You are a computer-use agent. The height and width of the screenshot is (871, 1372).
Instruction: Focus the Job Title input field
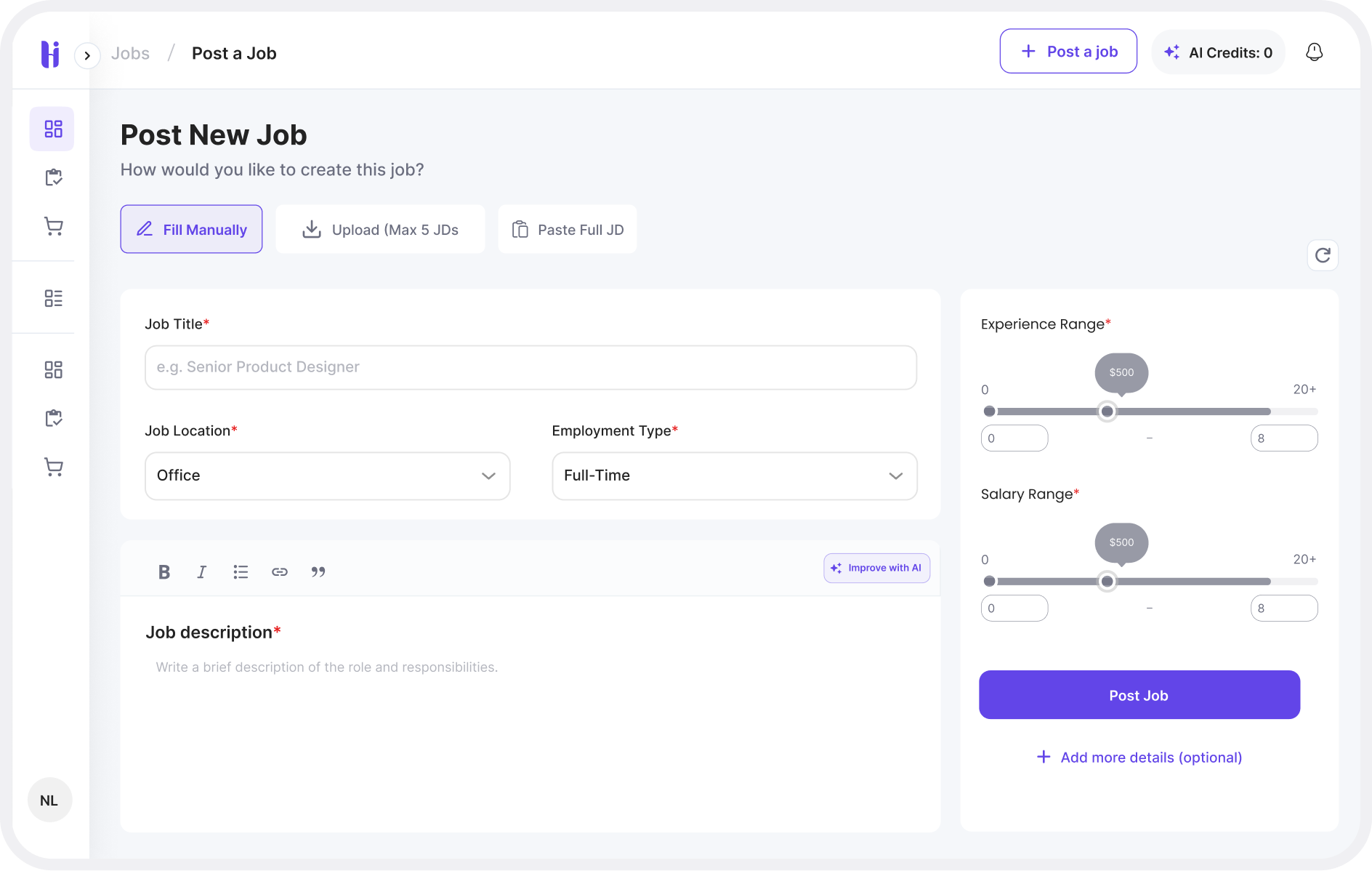530,367
